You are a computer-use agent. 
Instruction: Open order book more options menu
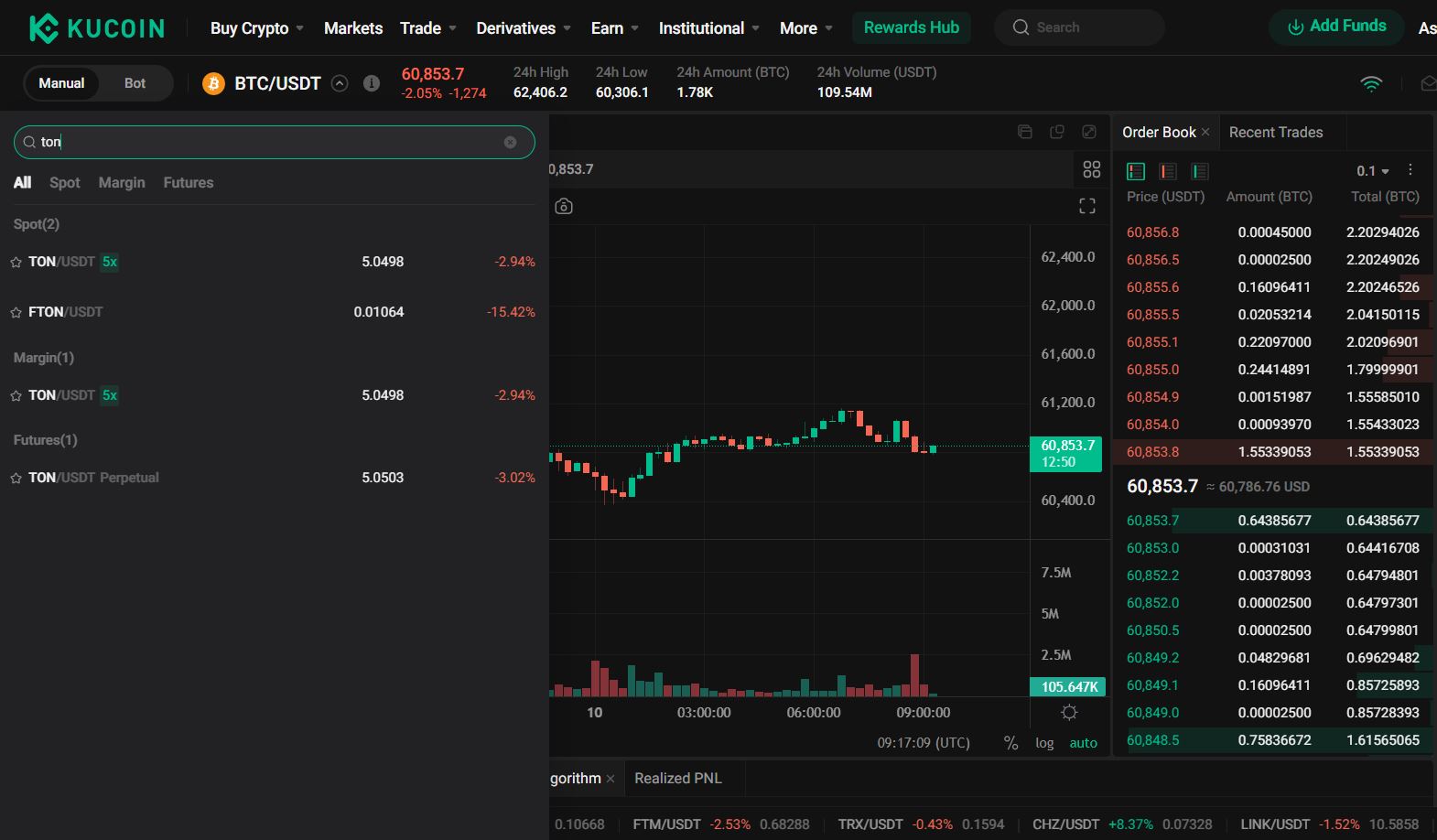[1410, 170]
